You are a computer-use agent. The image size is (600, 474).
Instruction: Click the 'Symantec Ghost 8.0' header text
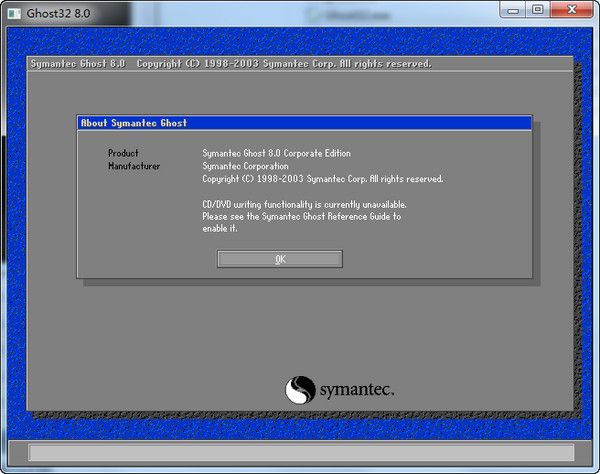click(78, 64)
